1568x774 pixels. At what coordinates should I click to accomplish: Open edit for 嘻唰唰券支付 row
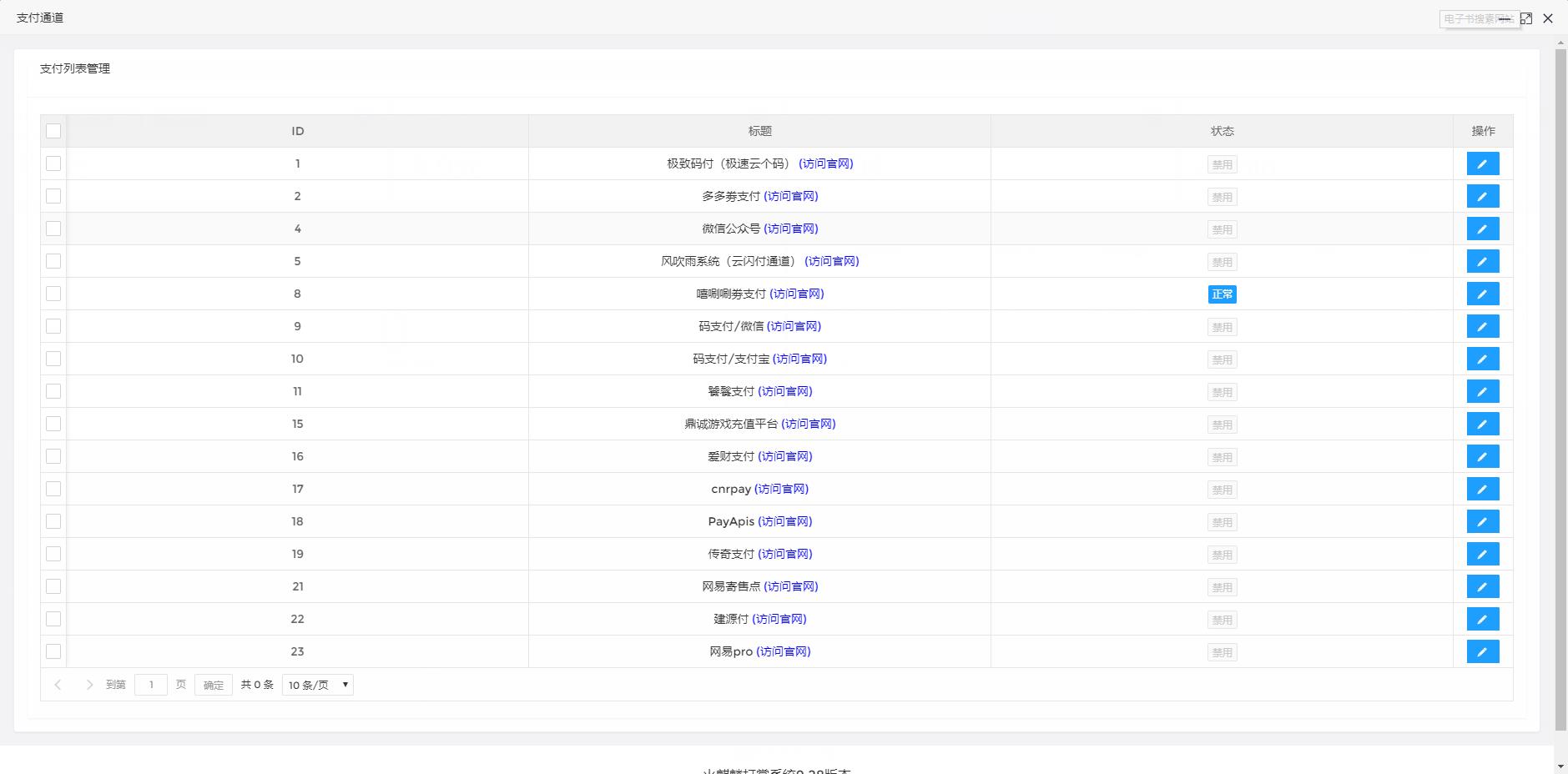1482,294
